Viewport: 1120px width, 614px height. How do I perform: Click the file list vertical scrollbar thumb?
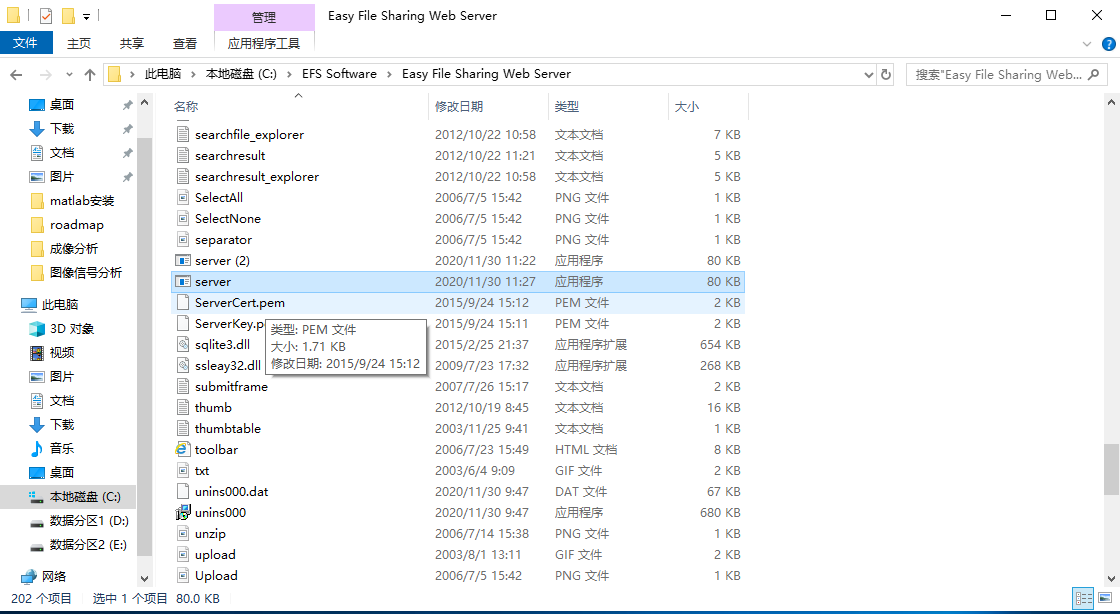pyautogui.click(x=1111, y=469)
